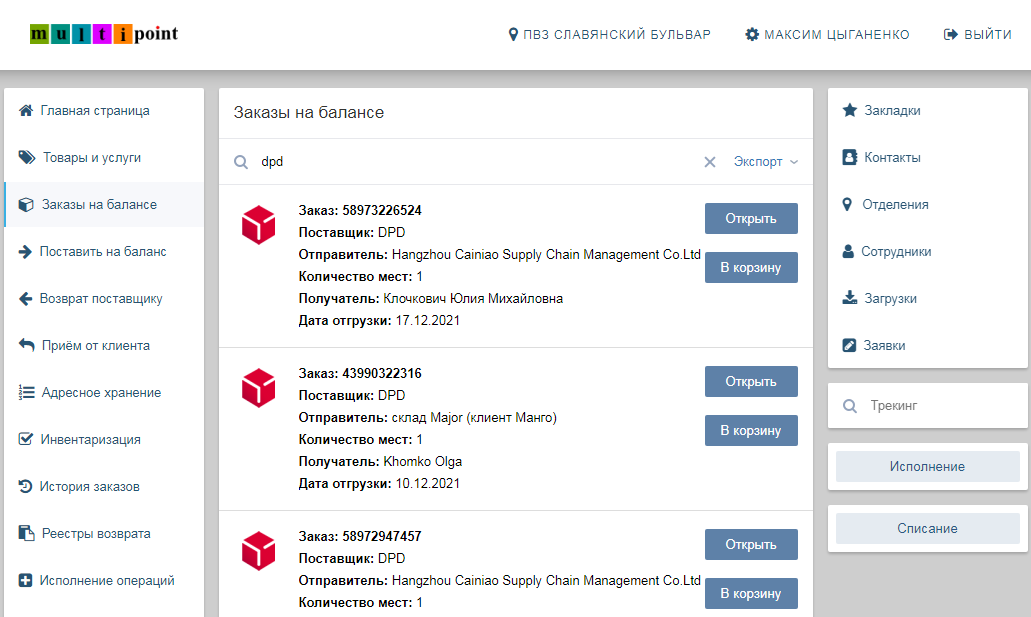Click Открыть for order 58972947457
The image size is (1031, 617).
[751, 545]
